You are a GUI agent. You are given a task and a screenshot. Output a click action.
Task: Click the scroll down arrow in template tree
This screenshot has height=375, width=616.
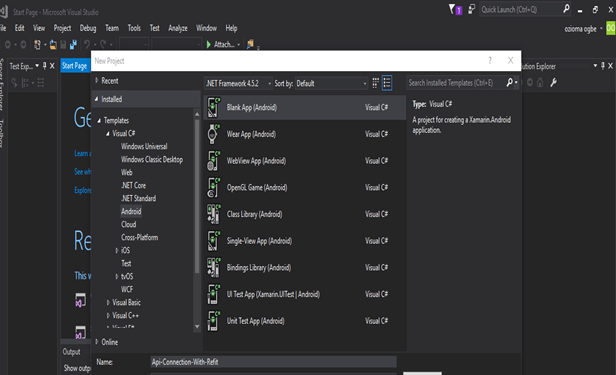coord(197,327)
